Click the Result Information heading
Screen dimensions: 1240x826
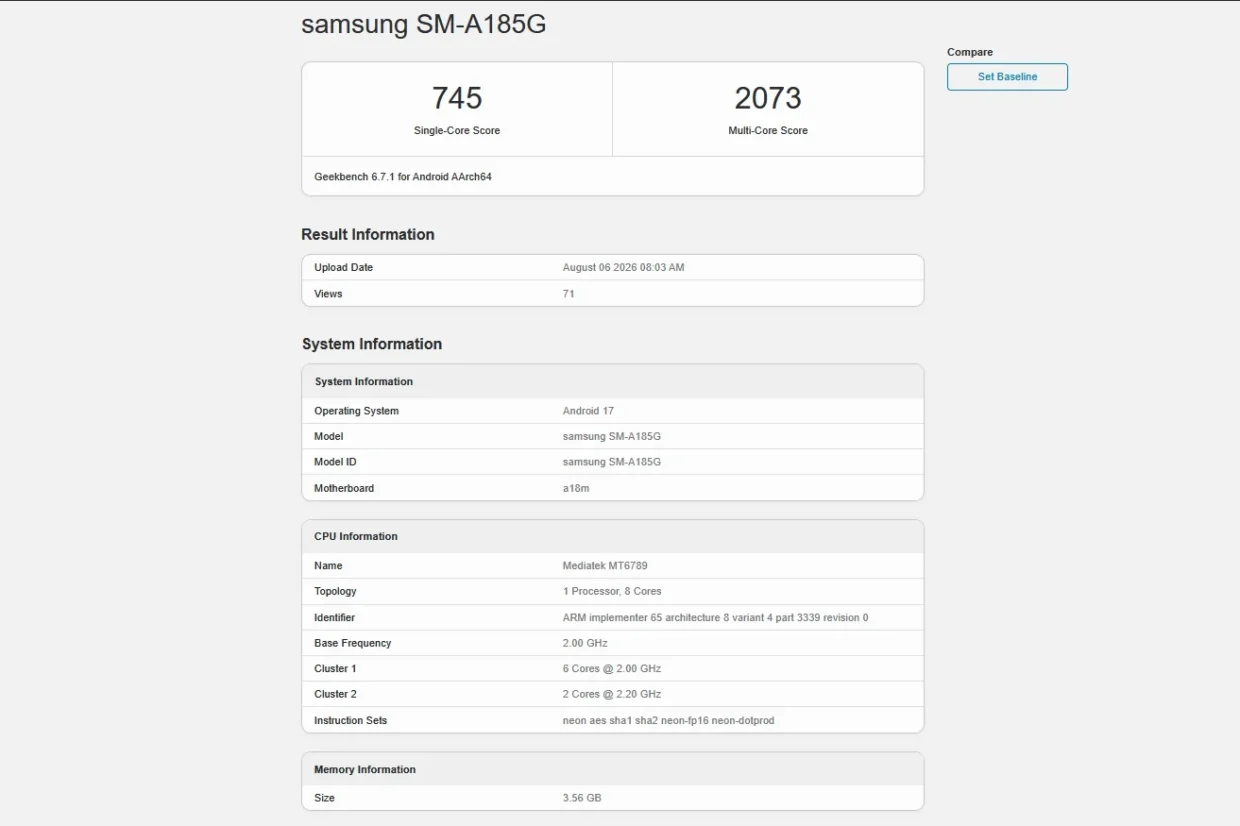[368, 234]
